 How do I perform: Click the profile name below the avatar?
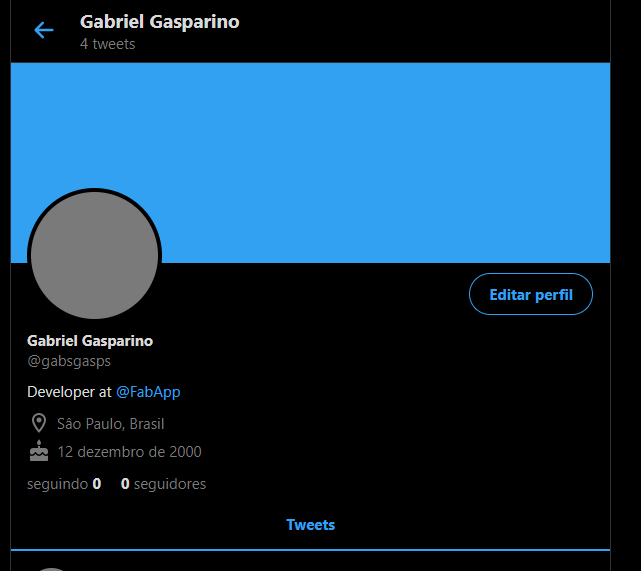point(90,341)
